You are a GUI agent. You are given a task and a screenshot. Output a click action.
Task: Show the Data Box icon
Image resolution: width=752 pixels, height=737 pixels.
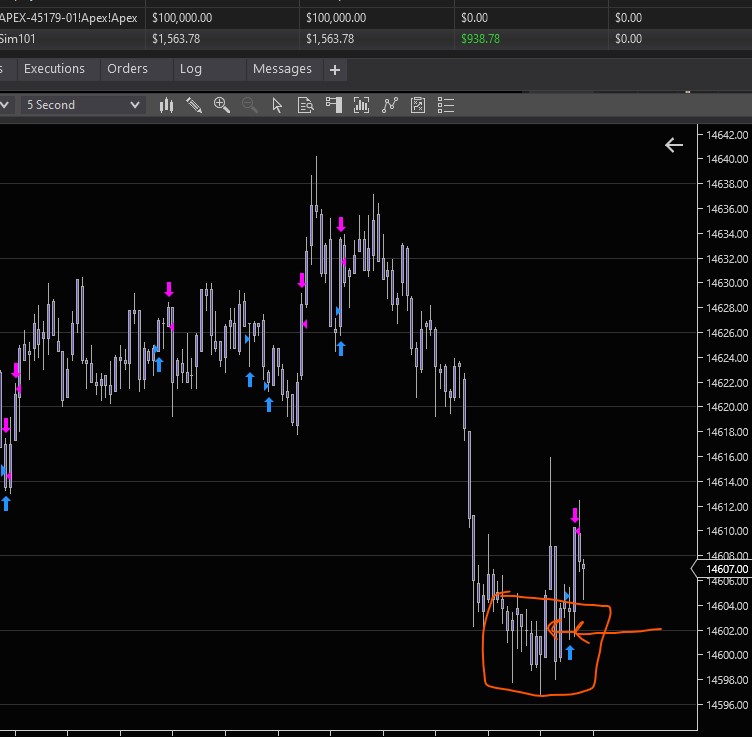(x=306, y=105)
